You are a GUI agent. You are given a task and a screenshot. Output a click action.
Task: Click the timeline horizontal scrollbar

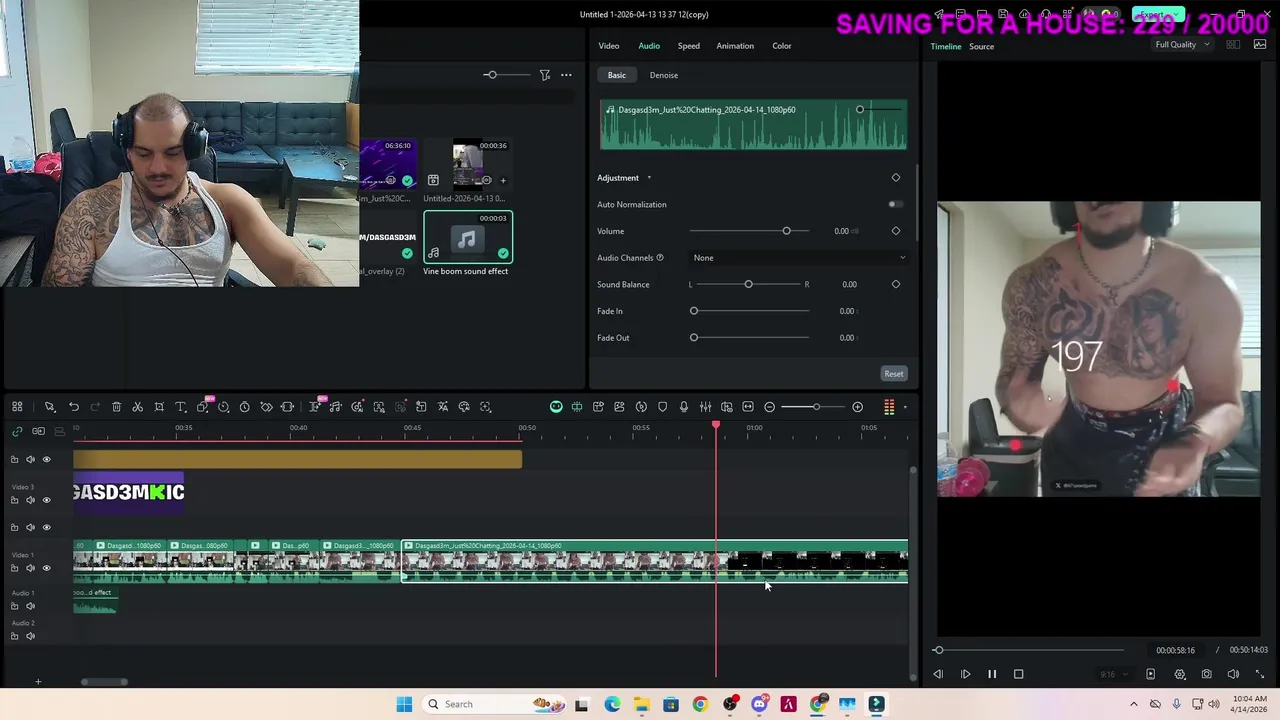click(104, 682)
